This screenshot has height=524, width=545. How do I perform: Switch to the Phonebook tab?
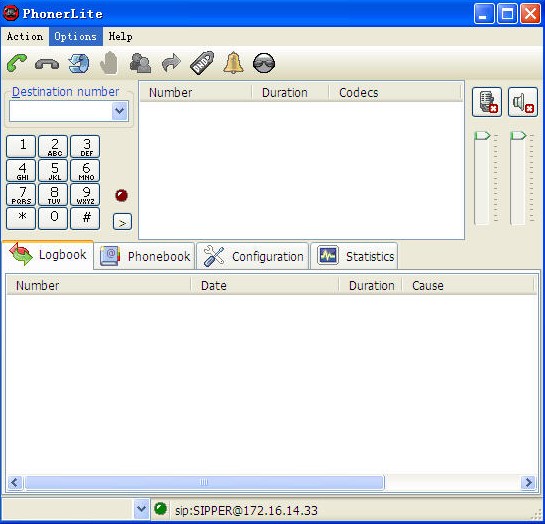145,256
